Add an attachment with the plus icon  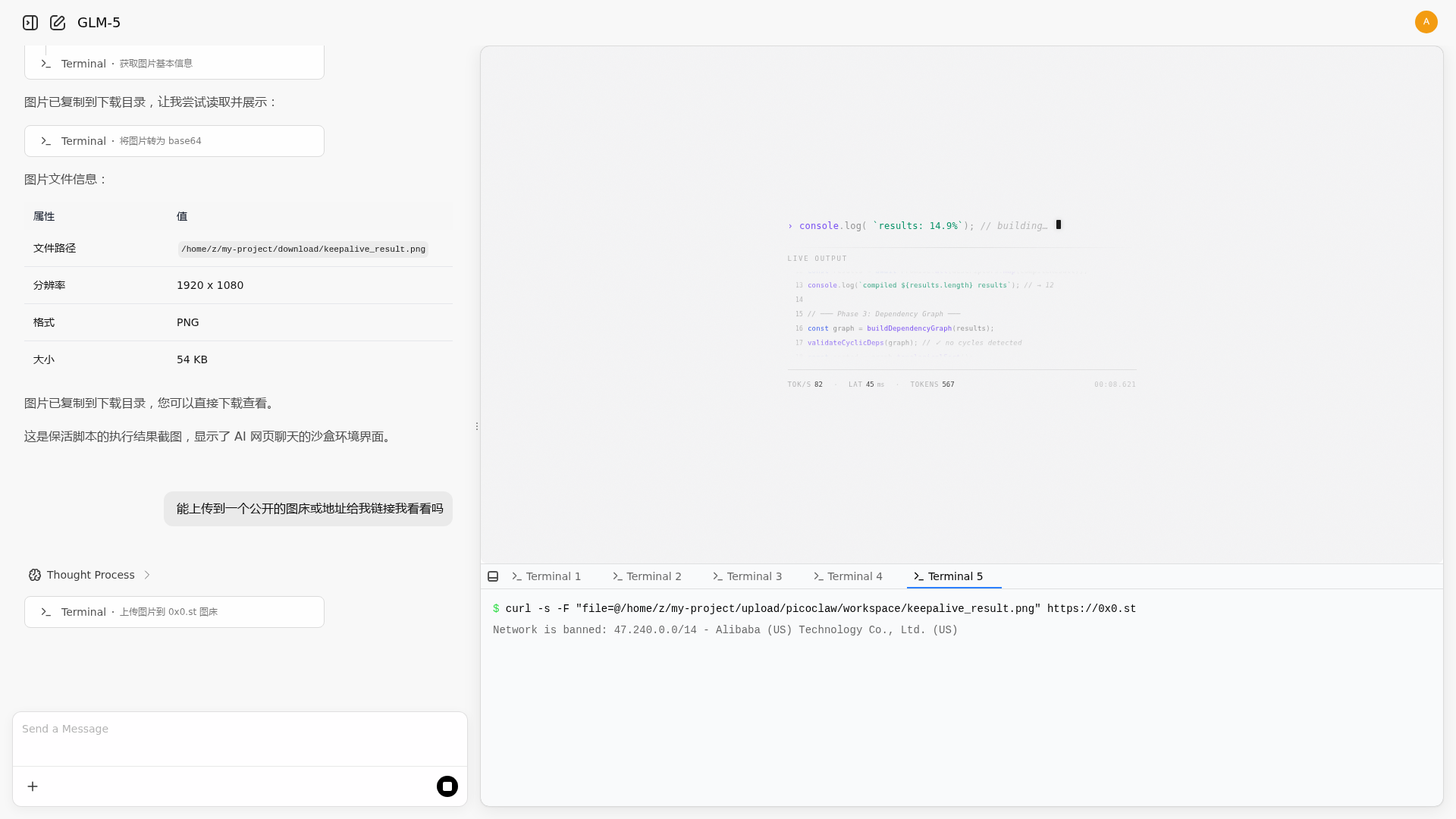(33, 786)
